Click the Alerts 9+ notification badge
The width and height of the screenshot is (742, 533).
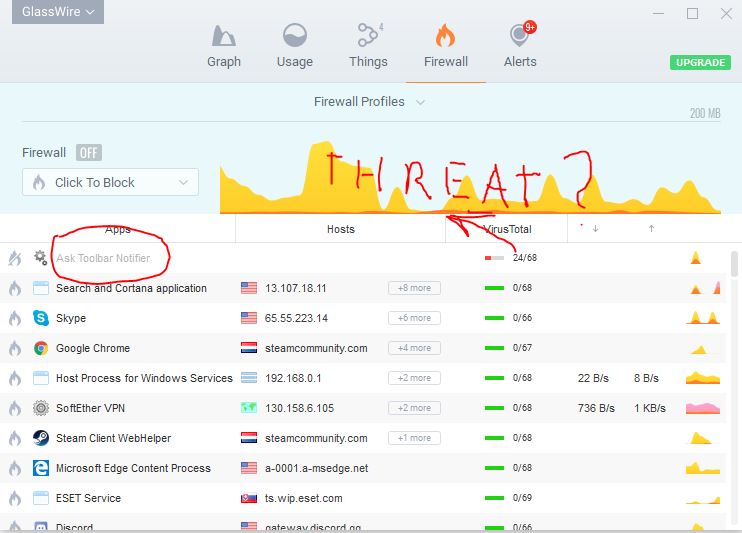530,27
